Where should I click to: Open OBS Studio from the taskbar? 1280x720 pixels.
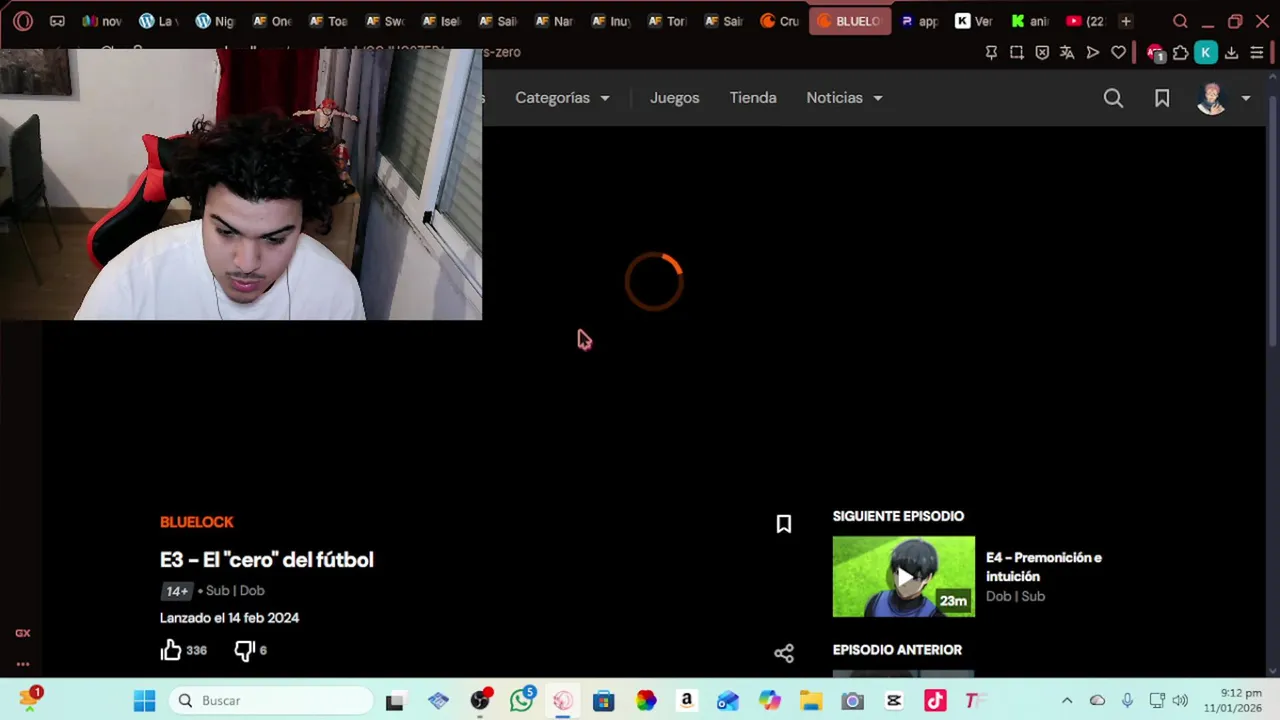click(x=480, y=701)
